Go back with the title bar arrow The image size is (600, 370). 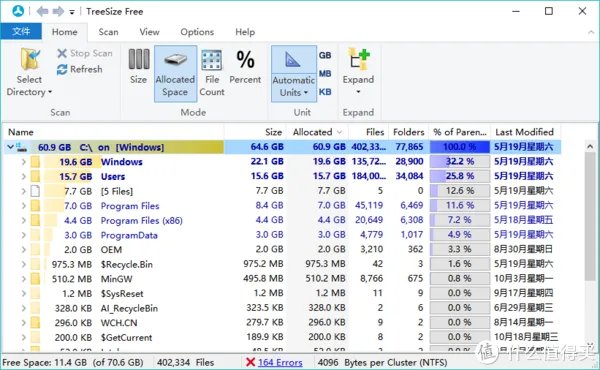[x=42, y=11]
